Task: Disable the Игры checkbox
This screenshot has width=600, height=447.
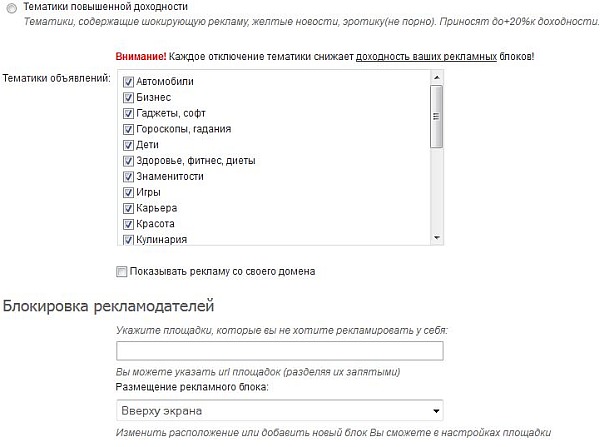Action: coord(128,192)
